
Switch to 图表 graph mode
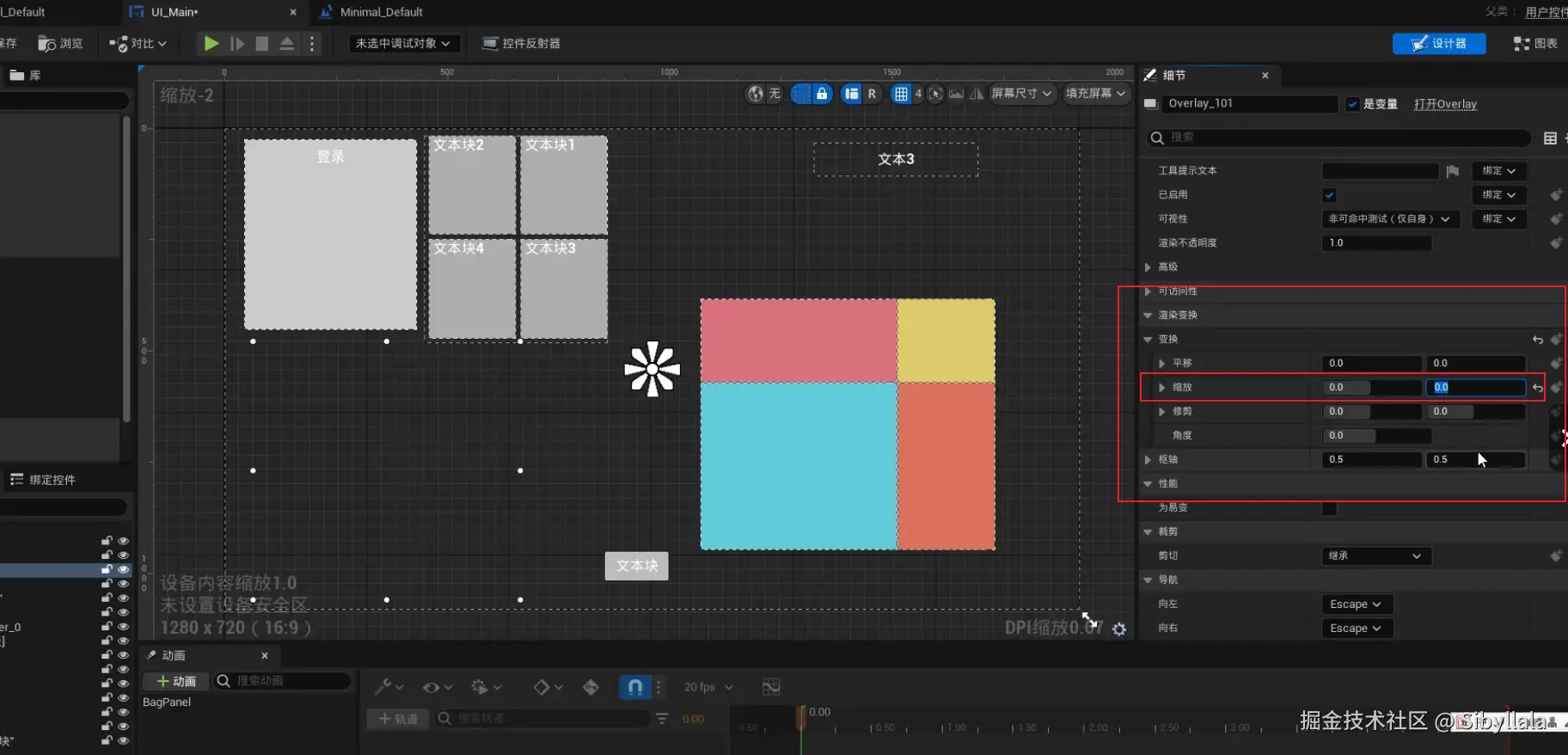click(x=1535, y=43)
